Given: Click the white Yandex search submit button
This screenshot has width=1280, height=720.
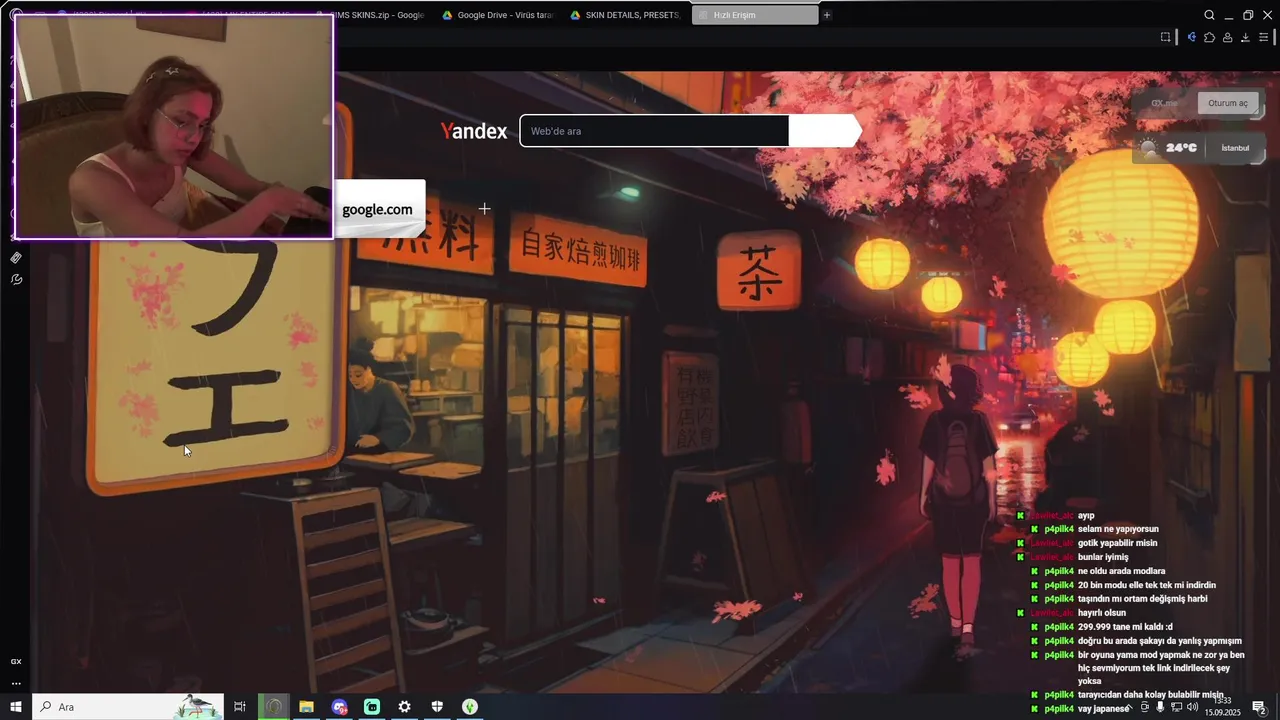Looking at the screenshot, I should pos(824,131).
